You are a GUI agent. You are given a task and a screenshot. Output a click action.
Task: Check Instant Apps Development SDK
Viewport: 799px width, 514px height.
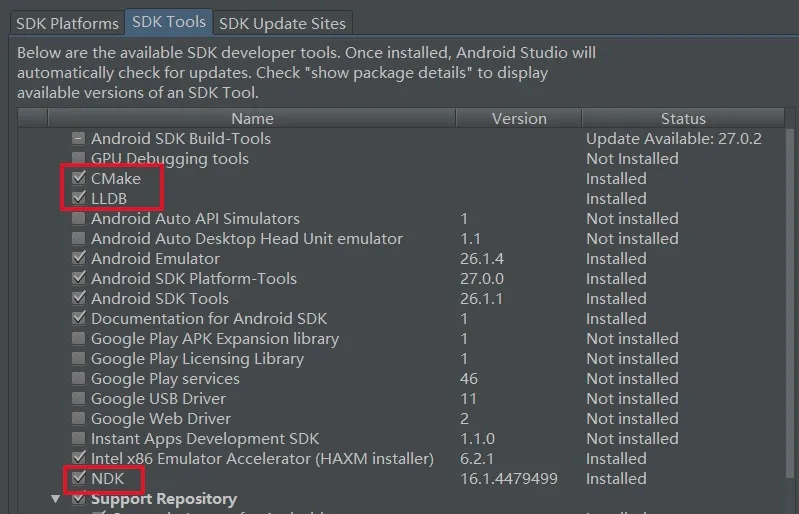pyautogui.click(x=79, y=439)
